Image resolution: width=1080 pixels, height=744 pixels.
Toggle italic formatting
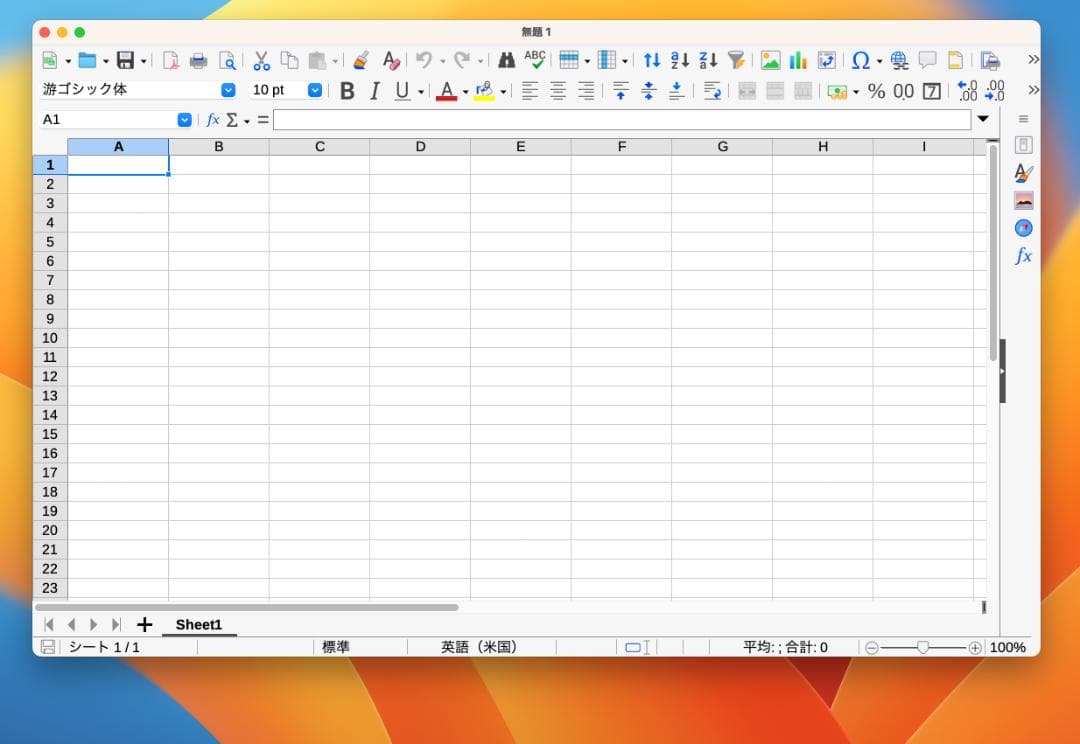pyautogui.click(x=375, y=91)
